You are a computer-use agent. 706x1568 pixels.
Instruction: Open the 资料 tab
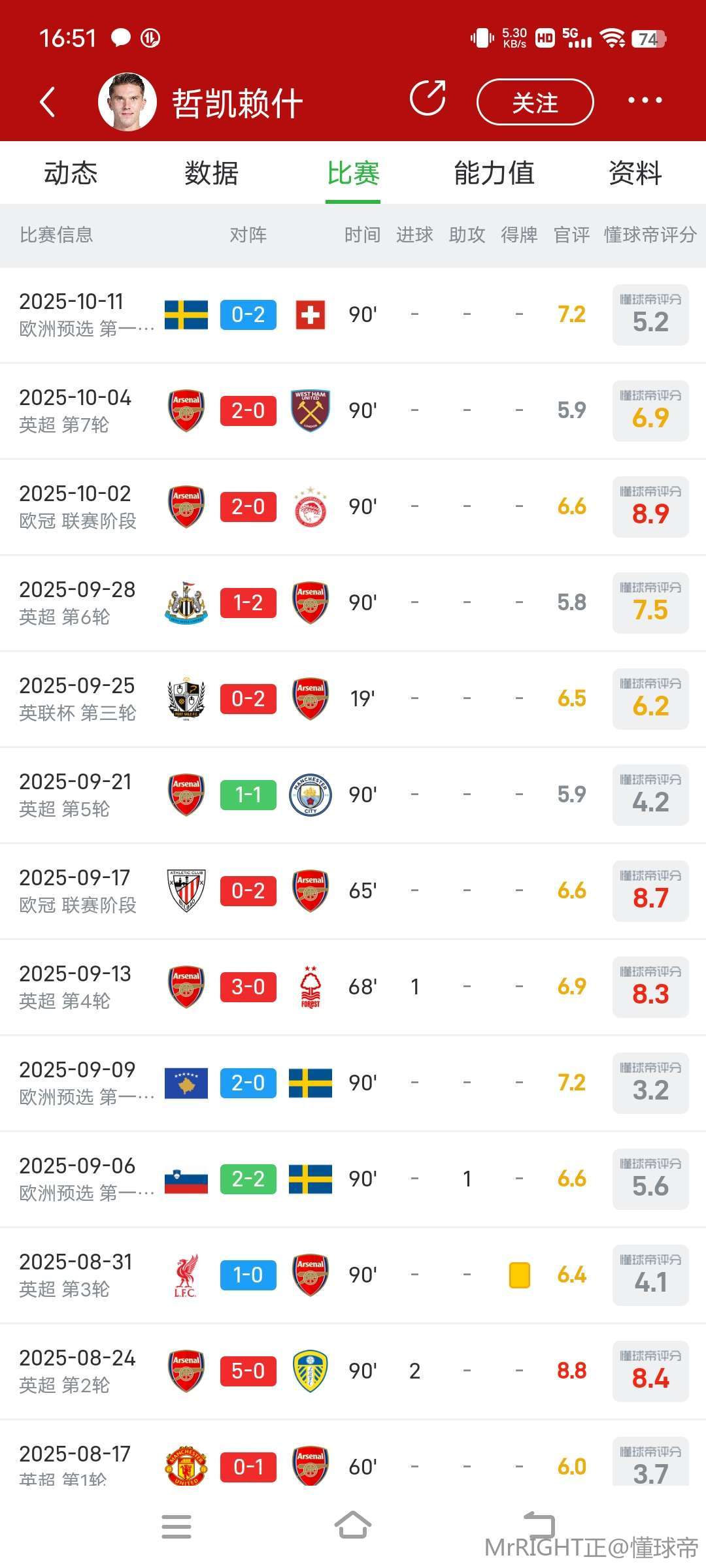click(635, 174)
